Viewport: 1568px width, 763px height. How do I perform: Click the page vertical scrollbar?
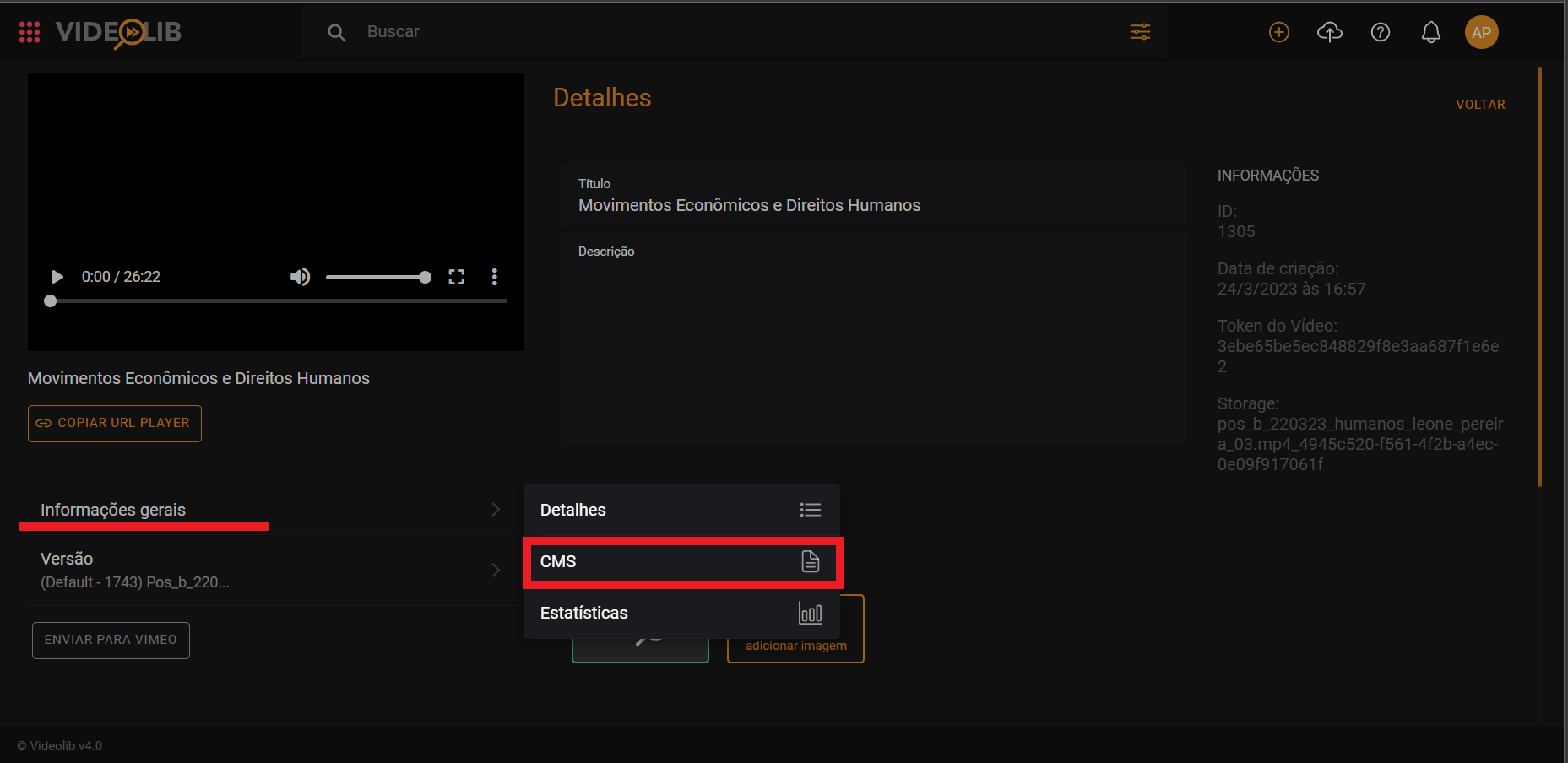(1540, 277)
